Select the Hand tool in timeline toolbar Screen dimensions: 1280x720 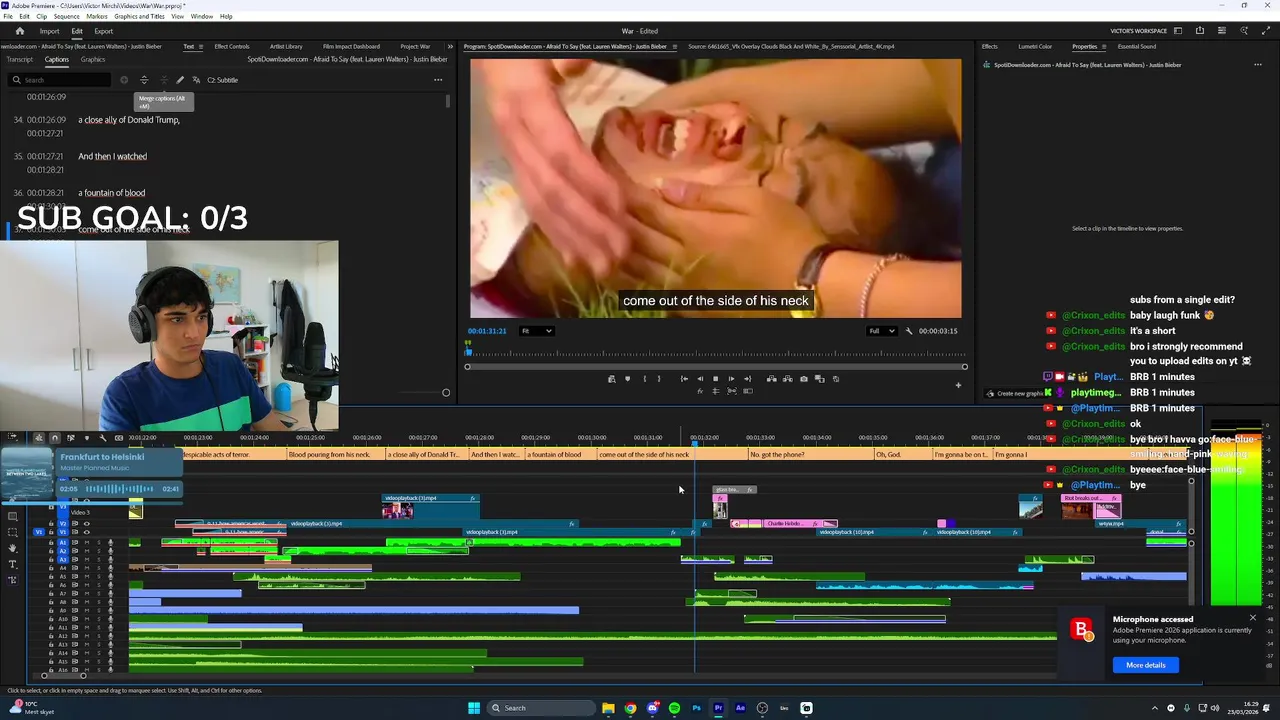click(x=13, y=548)
